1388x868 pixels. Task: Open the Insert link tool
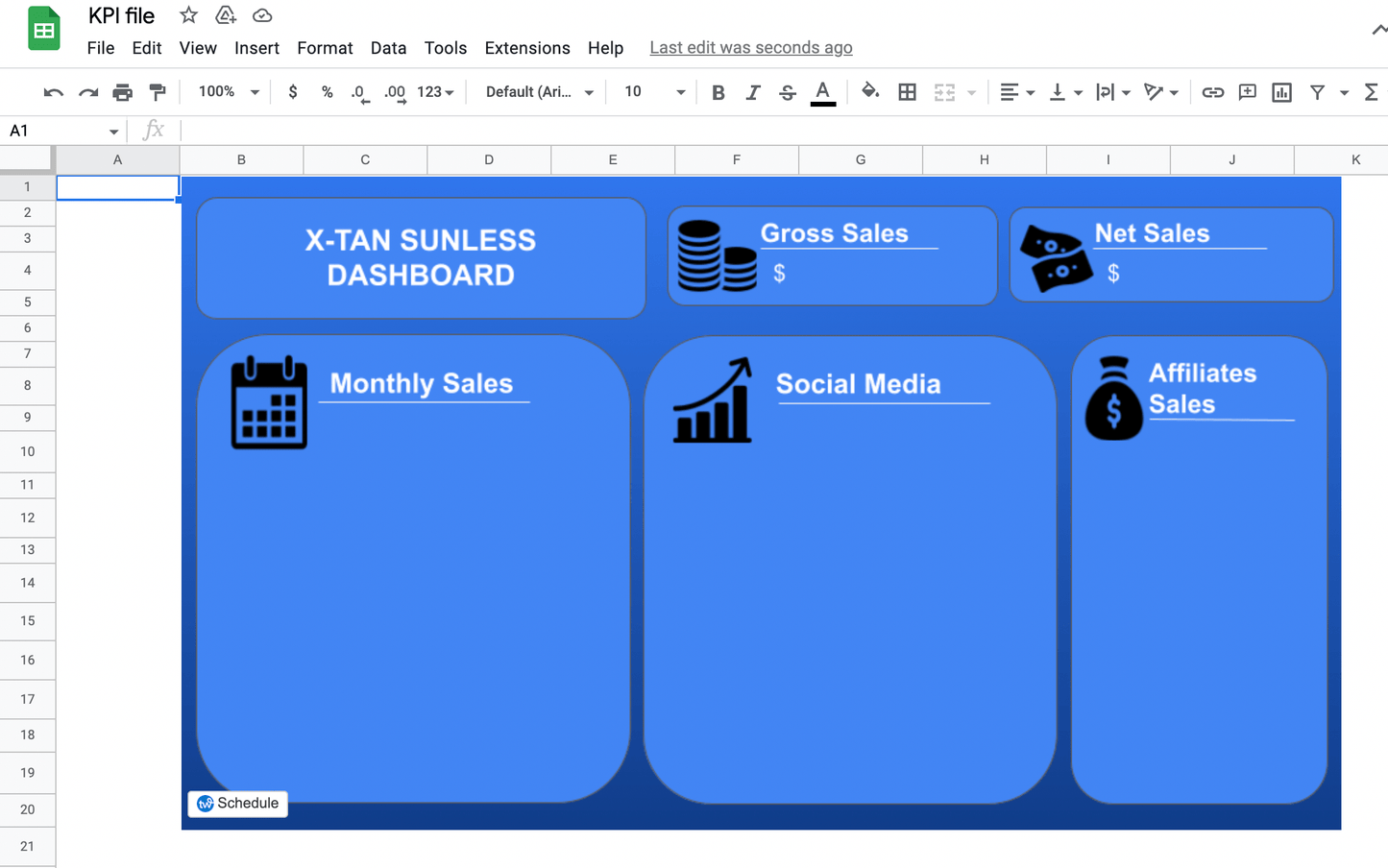coord(1212,91)
